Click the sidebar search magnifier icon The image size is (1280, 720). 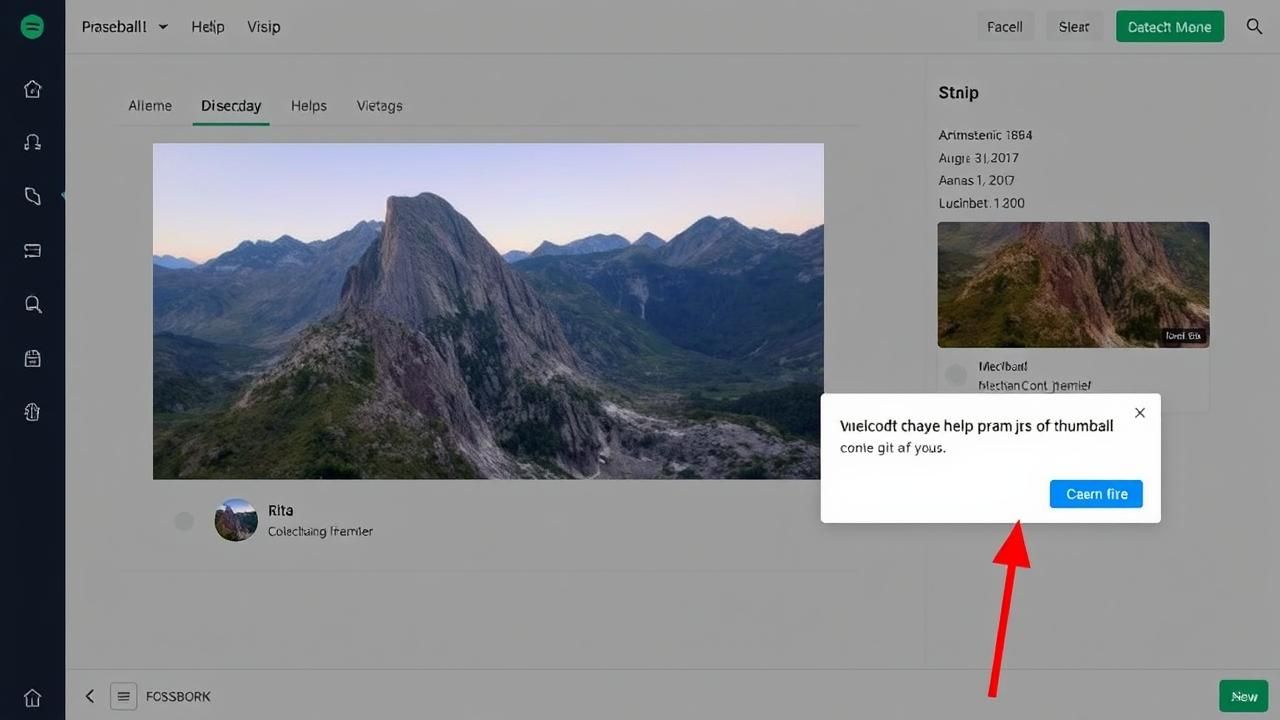point(32,304)
